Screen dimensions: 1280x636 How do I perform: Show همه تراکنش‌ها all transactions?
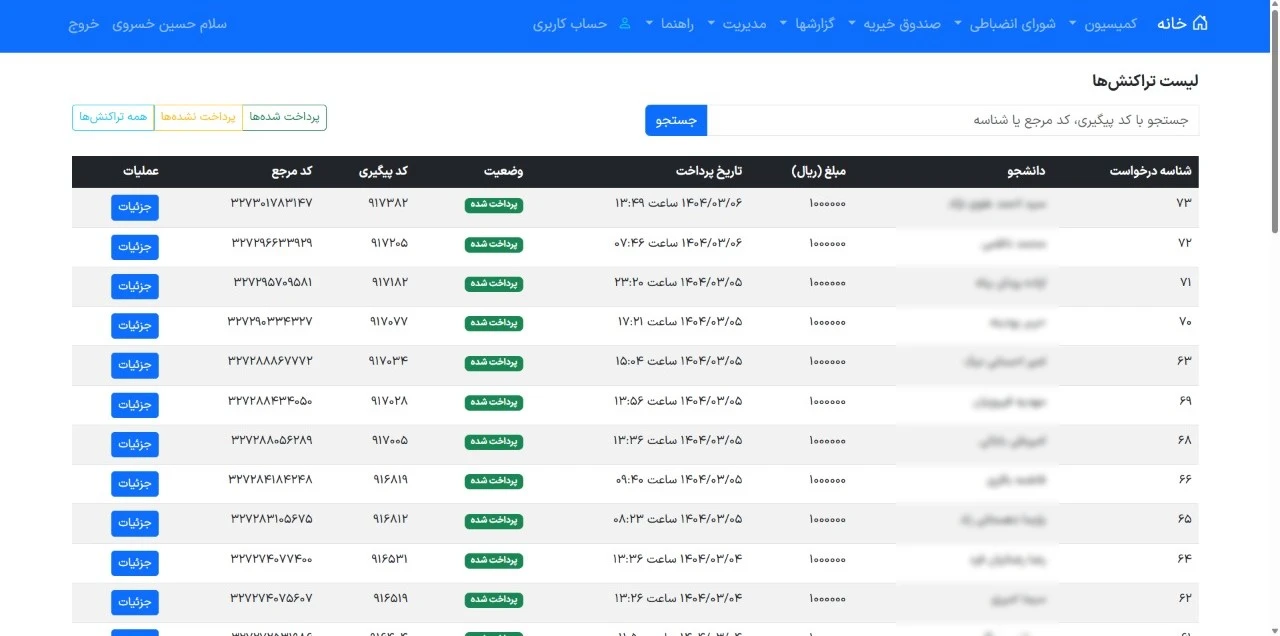pos(113,117)
